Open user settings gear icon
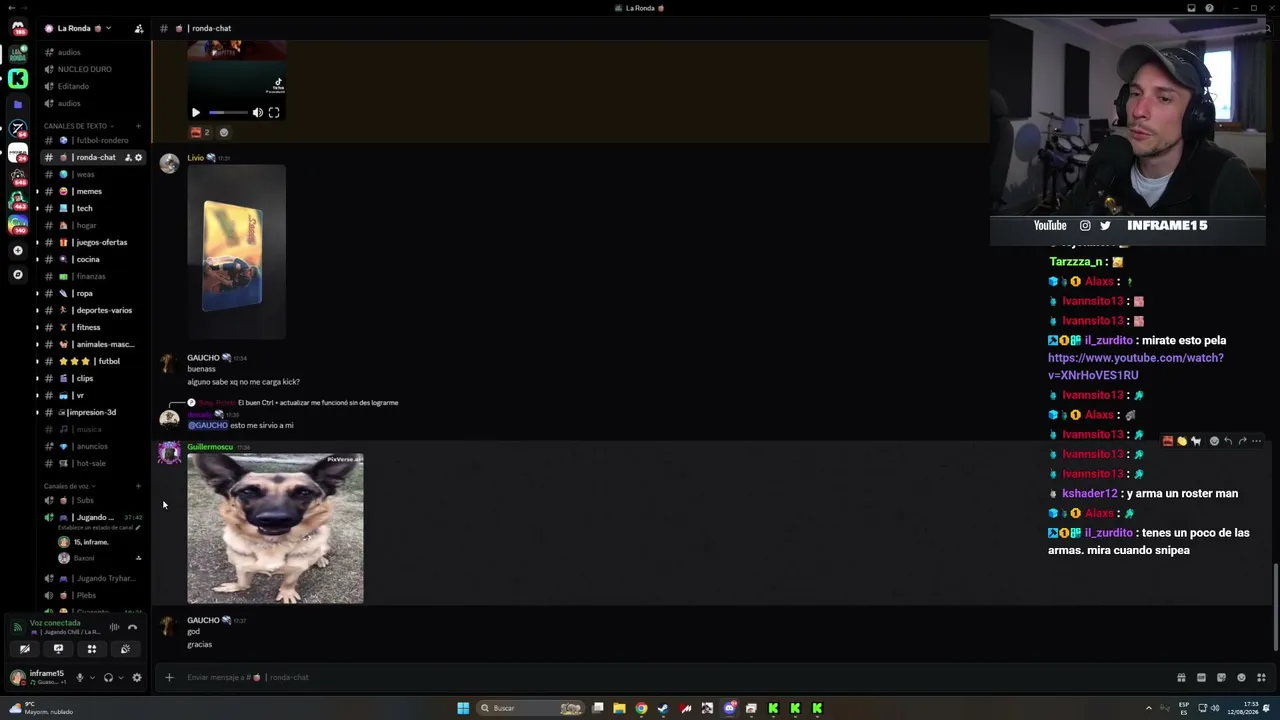This screenshot has width=1280, height=720. point(137,677)
